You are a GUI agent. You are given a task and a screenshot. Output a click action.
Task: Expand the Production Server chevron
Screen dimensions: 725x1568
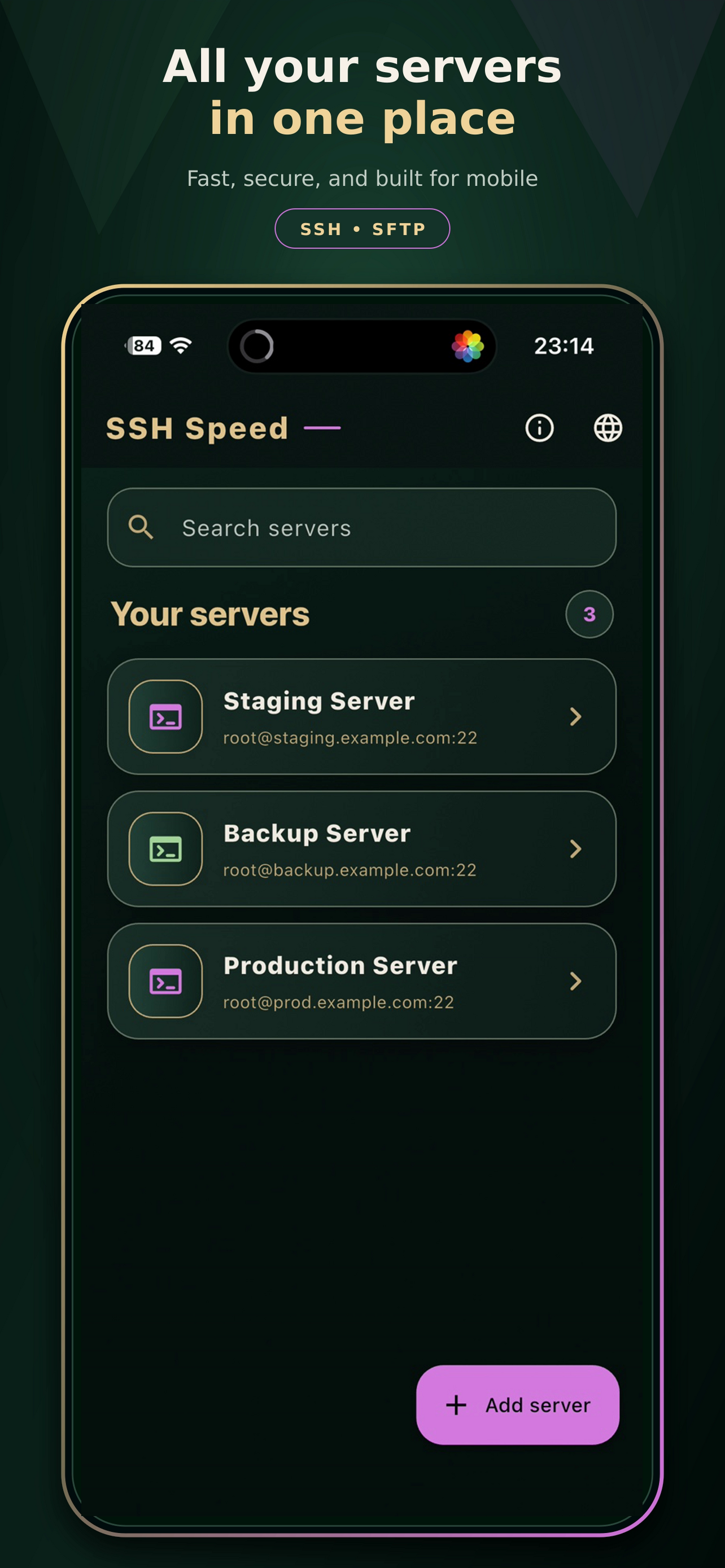click(x=575, y=980)
